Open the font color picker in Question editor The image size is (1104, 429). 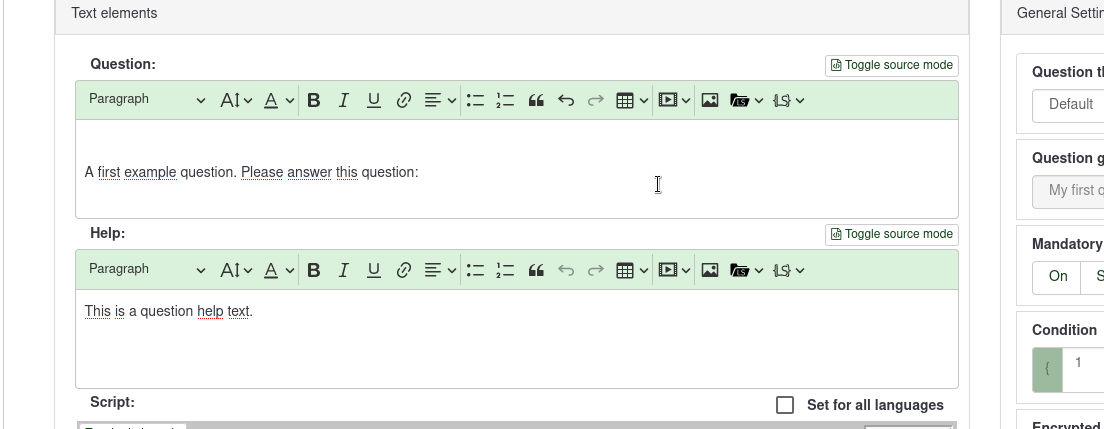coord(278,100)
